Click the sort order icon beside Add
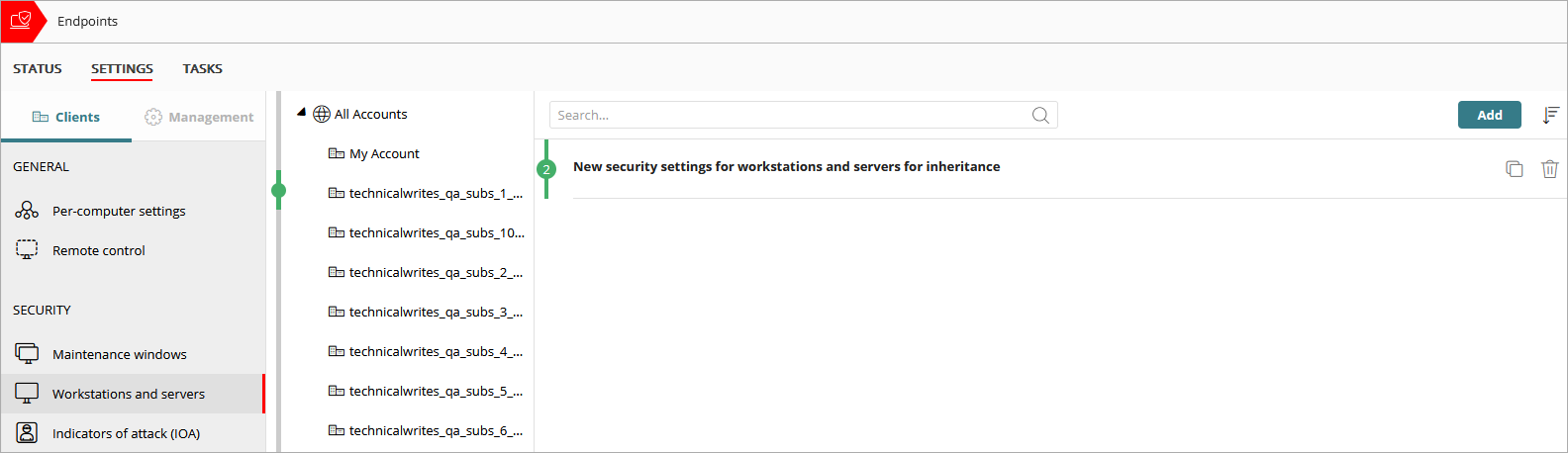Screen dimensions: 1568x453 [1550, 116]
